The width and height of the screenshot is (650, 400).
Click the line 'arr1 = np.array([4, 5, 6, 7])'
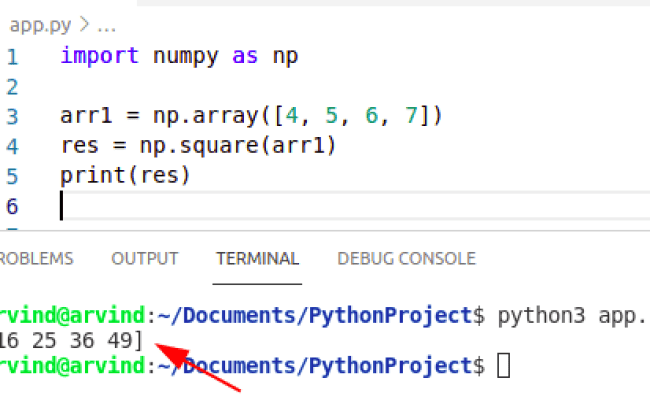pyautogui.click(x=252, y=116)
